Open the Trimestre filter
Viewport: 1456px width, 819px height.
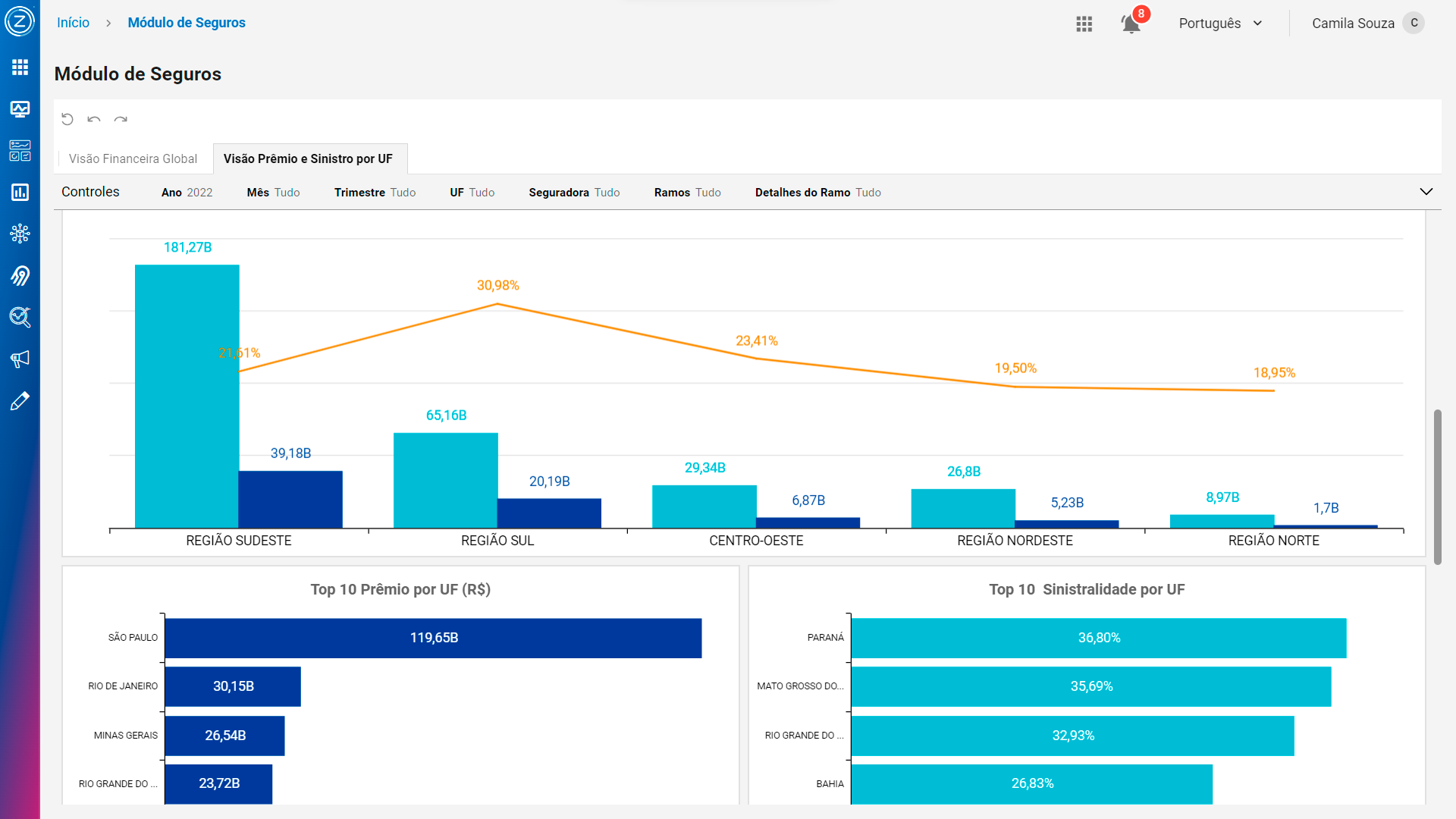(x=375, y=193)
